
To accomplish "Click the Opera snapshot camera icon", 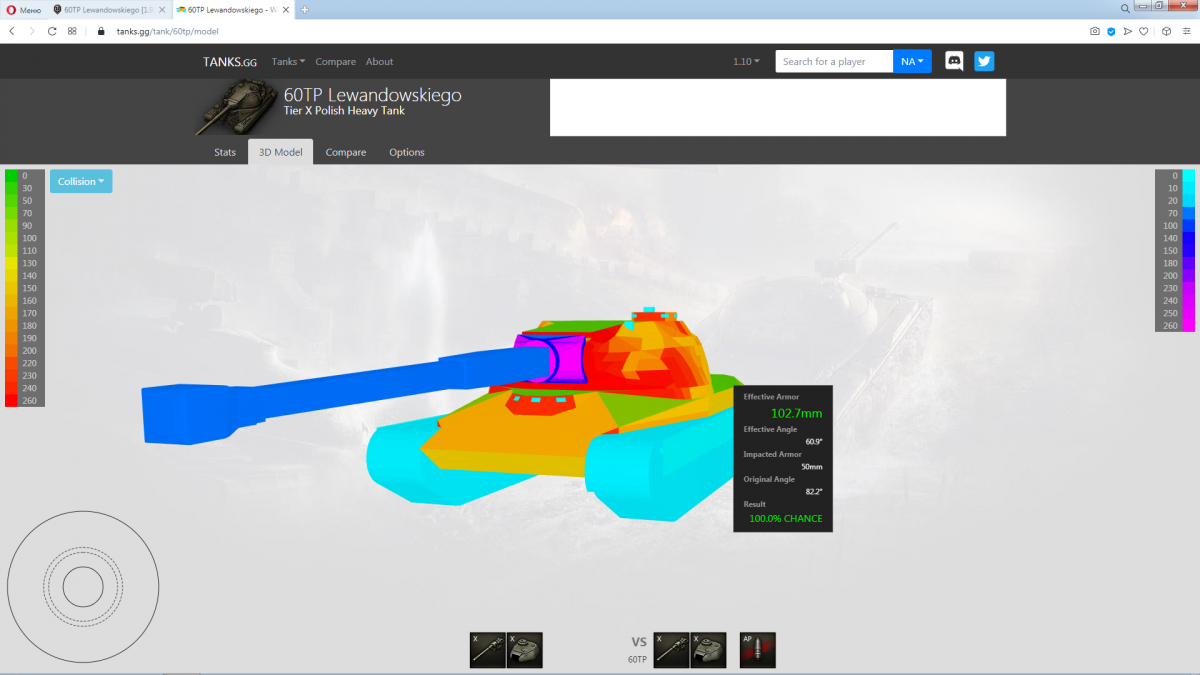I will pyautogui.click(x=1095, y=31).
